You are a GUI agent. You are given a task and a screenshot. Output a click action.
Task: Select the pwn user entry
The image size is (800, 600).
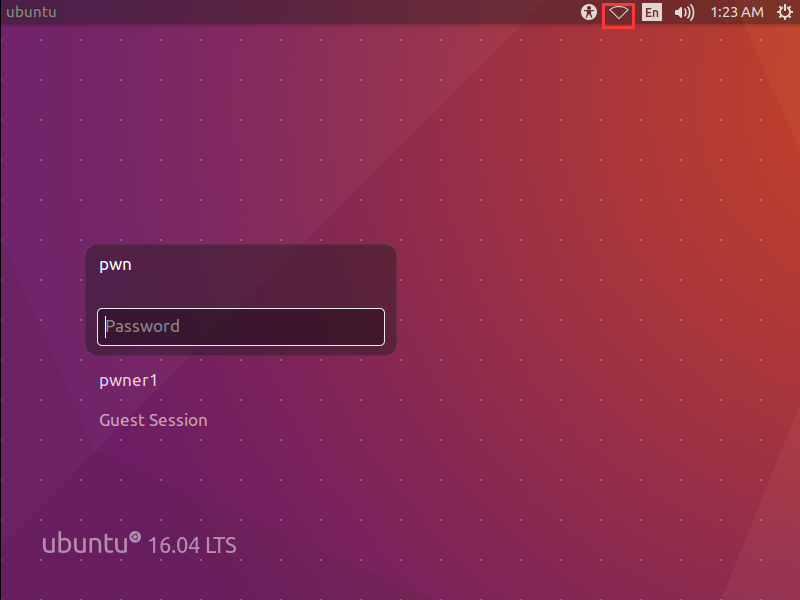pos(115,265)
